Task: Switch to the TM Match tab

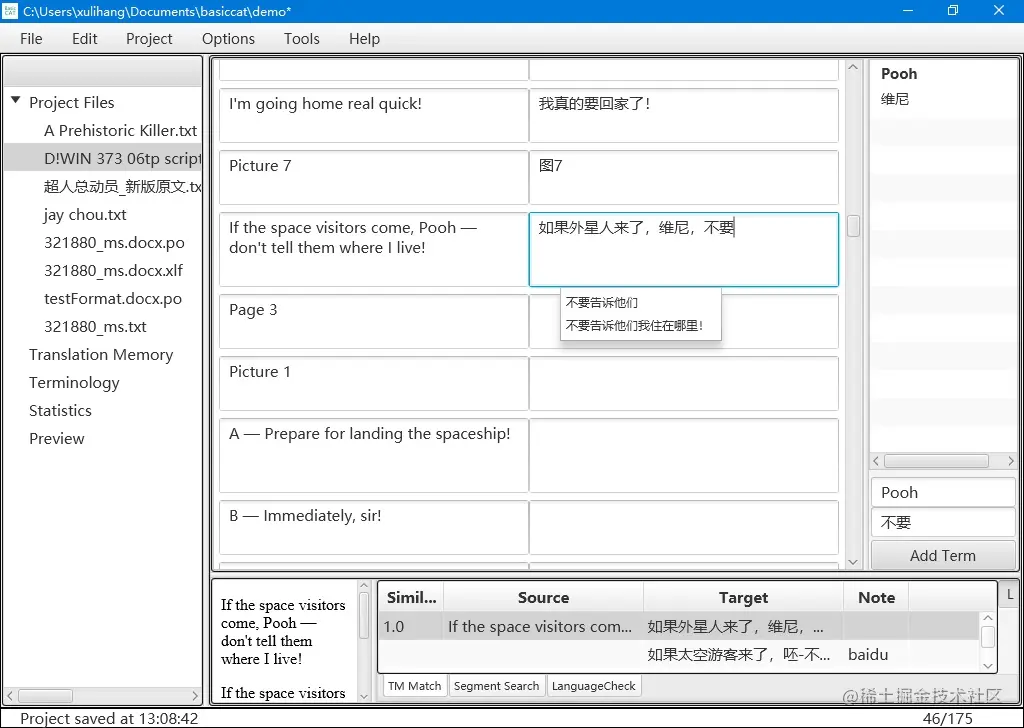Action: click(x=415, y=686)
